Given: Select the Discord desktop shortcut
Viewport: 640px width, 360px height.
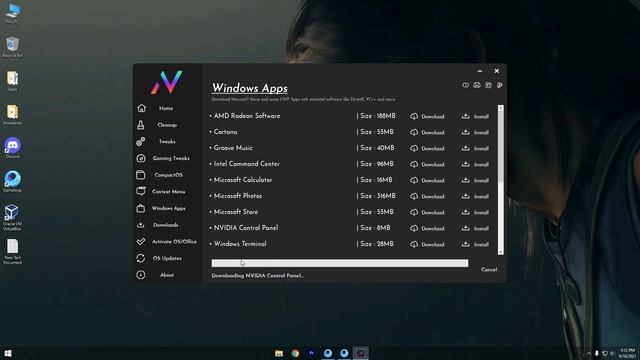Looking at the screenshot, I should pyautogui.click(x=12, y=148).
